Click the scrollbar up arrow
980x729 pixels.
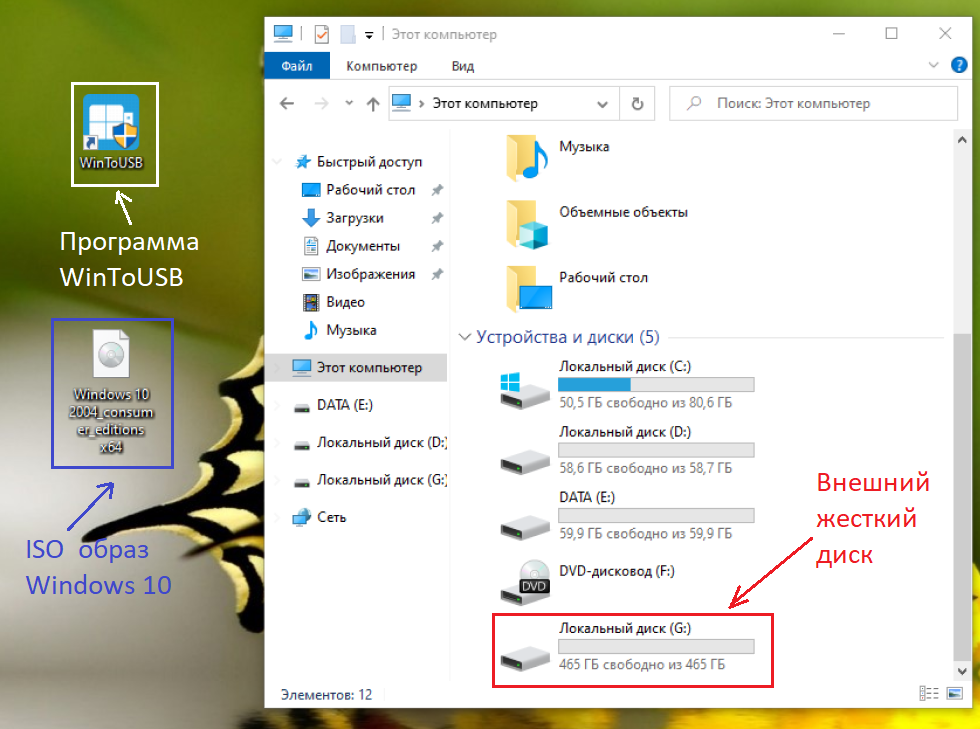coord(962,140)
